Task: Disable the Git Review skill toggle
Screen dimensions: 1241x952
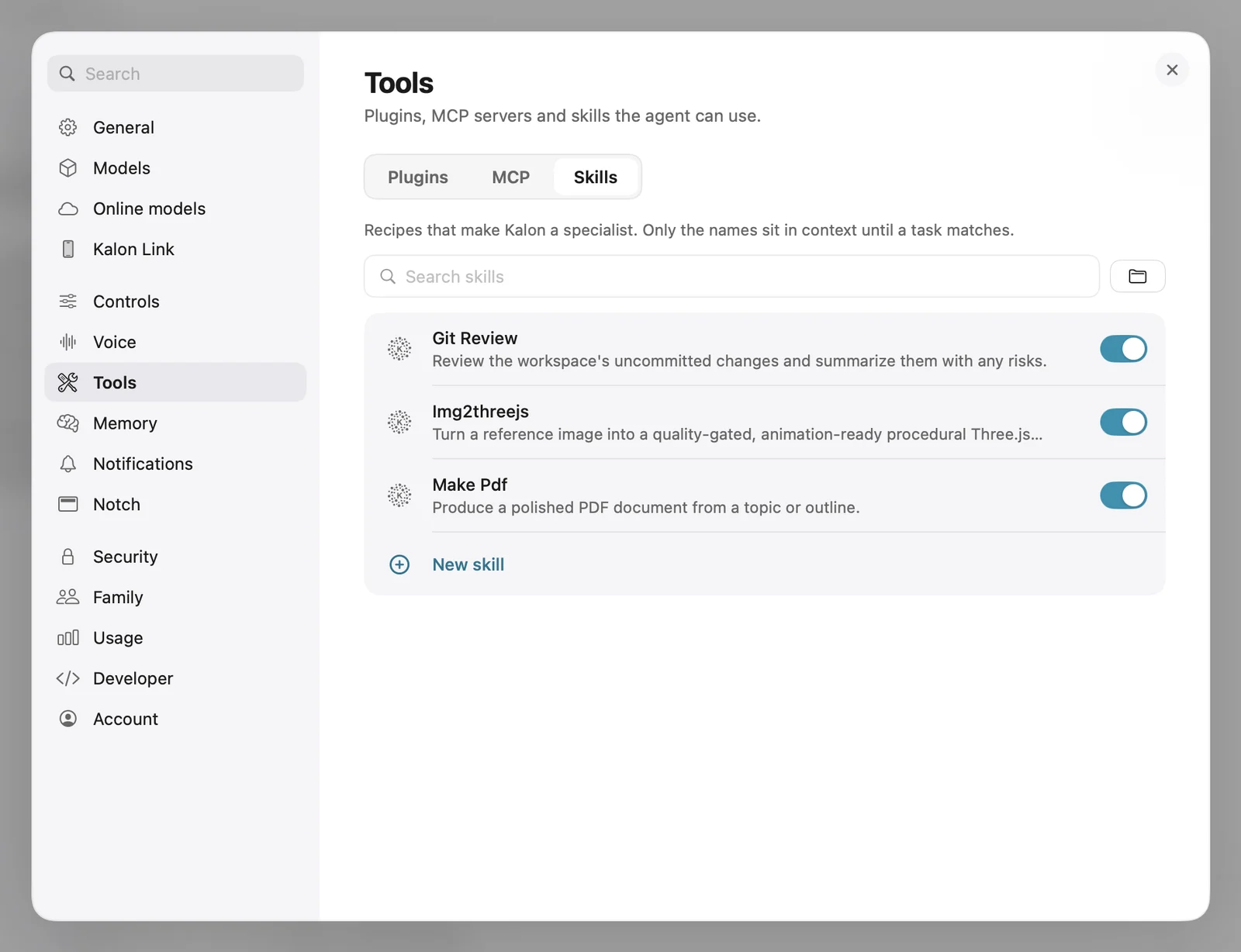Action: point(1123,349)
